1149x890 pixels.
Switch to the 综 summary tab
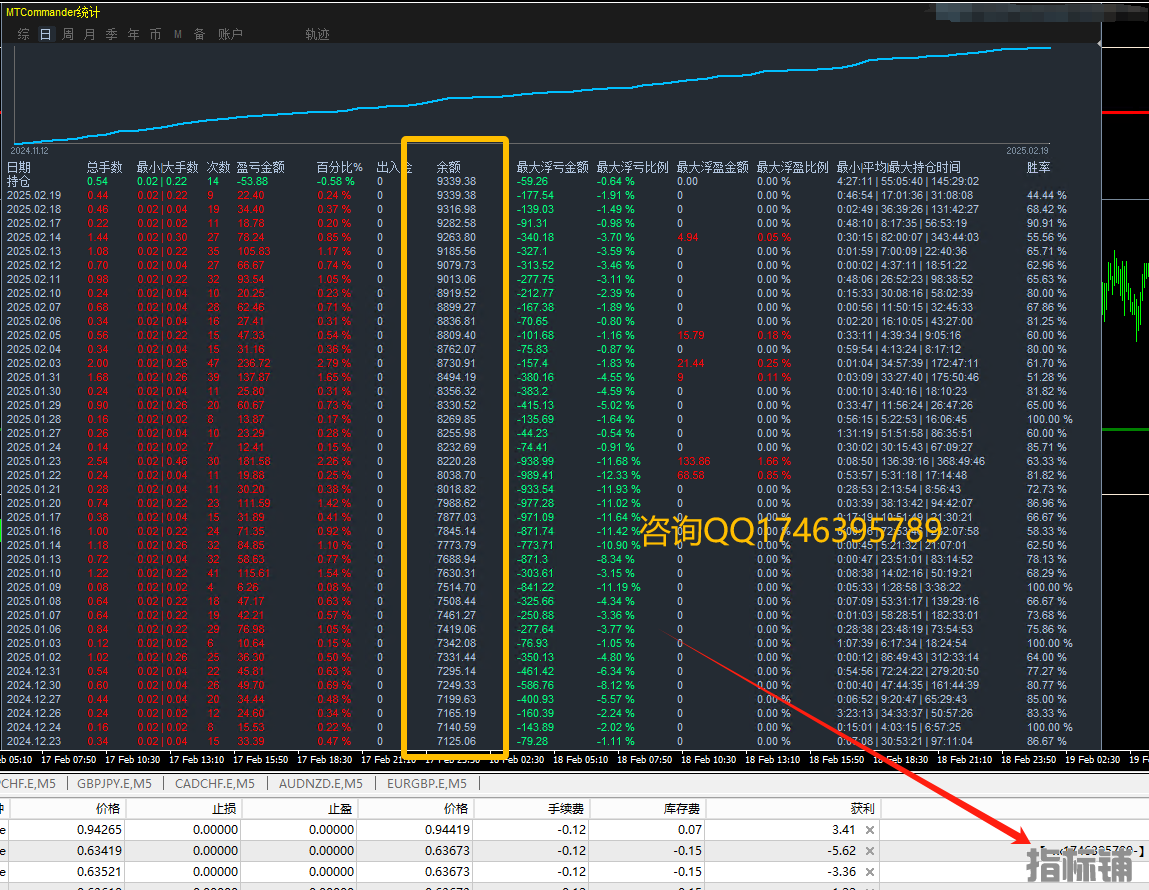(23, 34)
